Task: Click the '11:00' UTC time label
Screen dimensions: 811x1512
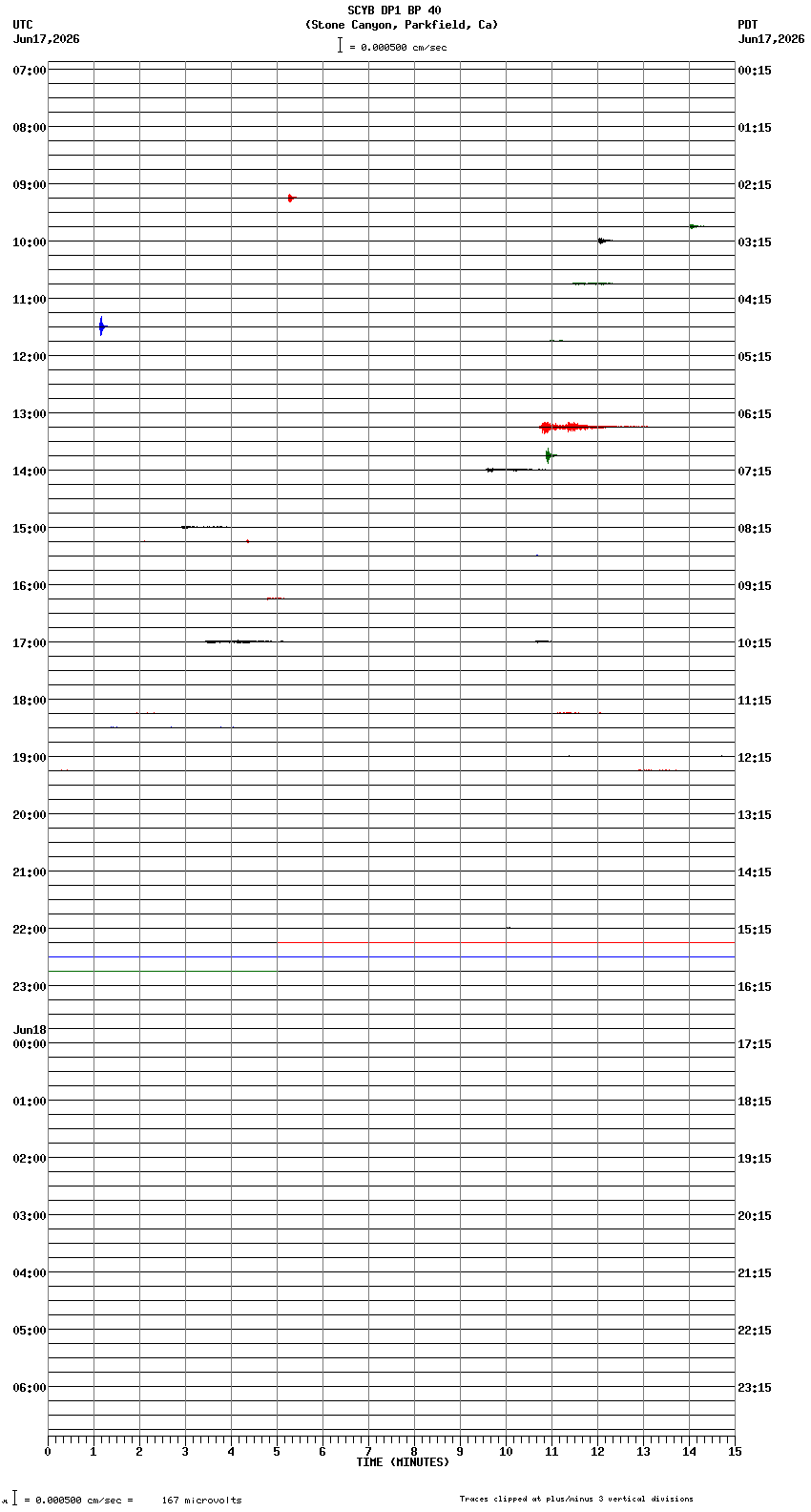Action: [x=29, y=300]
